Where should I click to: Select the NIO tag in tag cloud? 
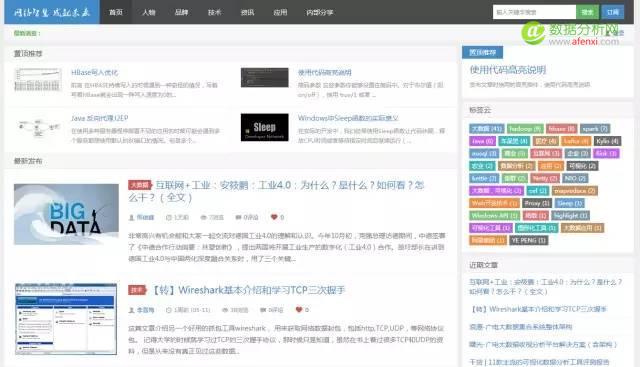(x=575, y=178)
